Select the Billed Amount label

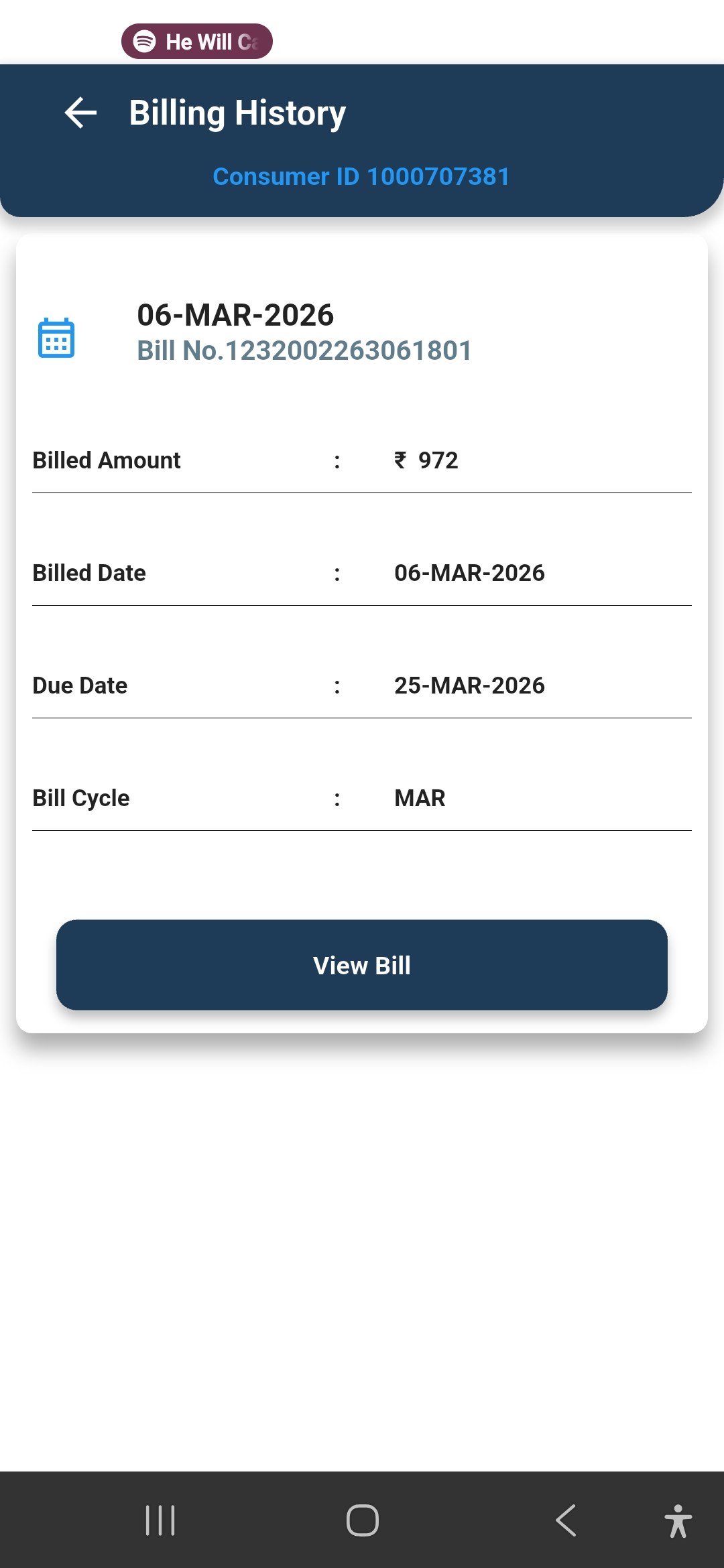click(x=107, y=460)
